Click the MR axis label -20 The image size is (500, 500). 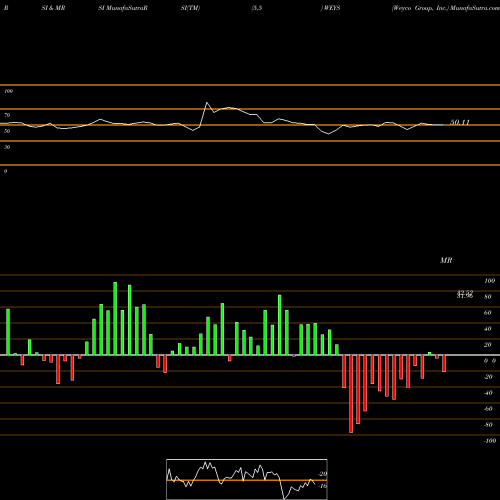[x=488, y=377]
